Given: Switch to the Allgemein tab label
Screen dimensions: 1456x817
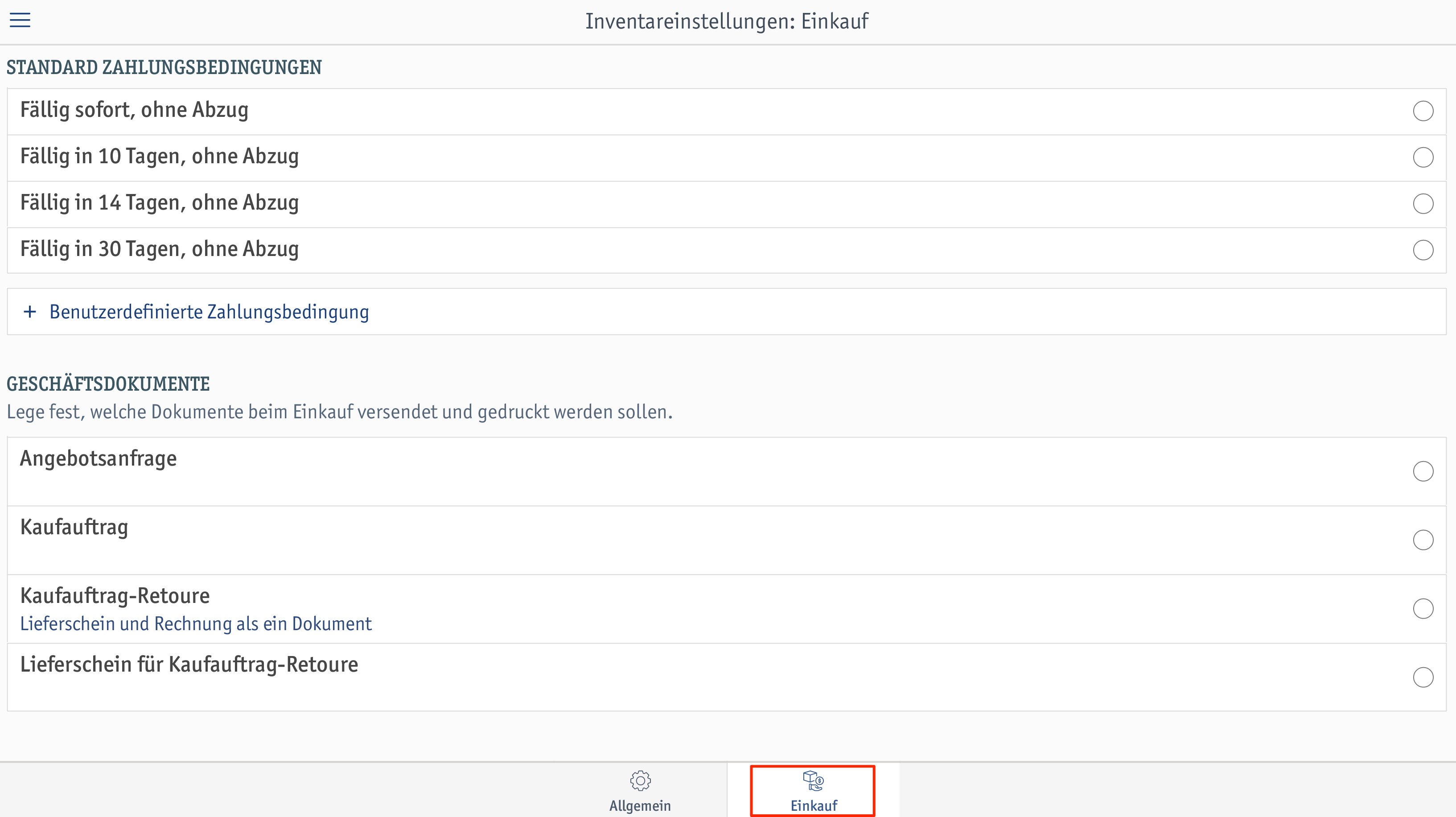Looking at the screenshot, I should tap(640, 806).
